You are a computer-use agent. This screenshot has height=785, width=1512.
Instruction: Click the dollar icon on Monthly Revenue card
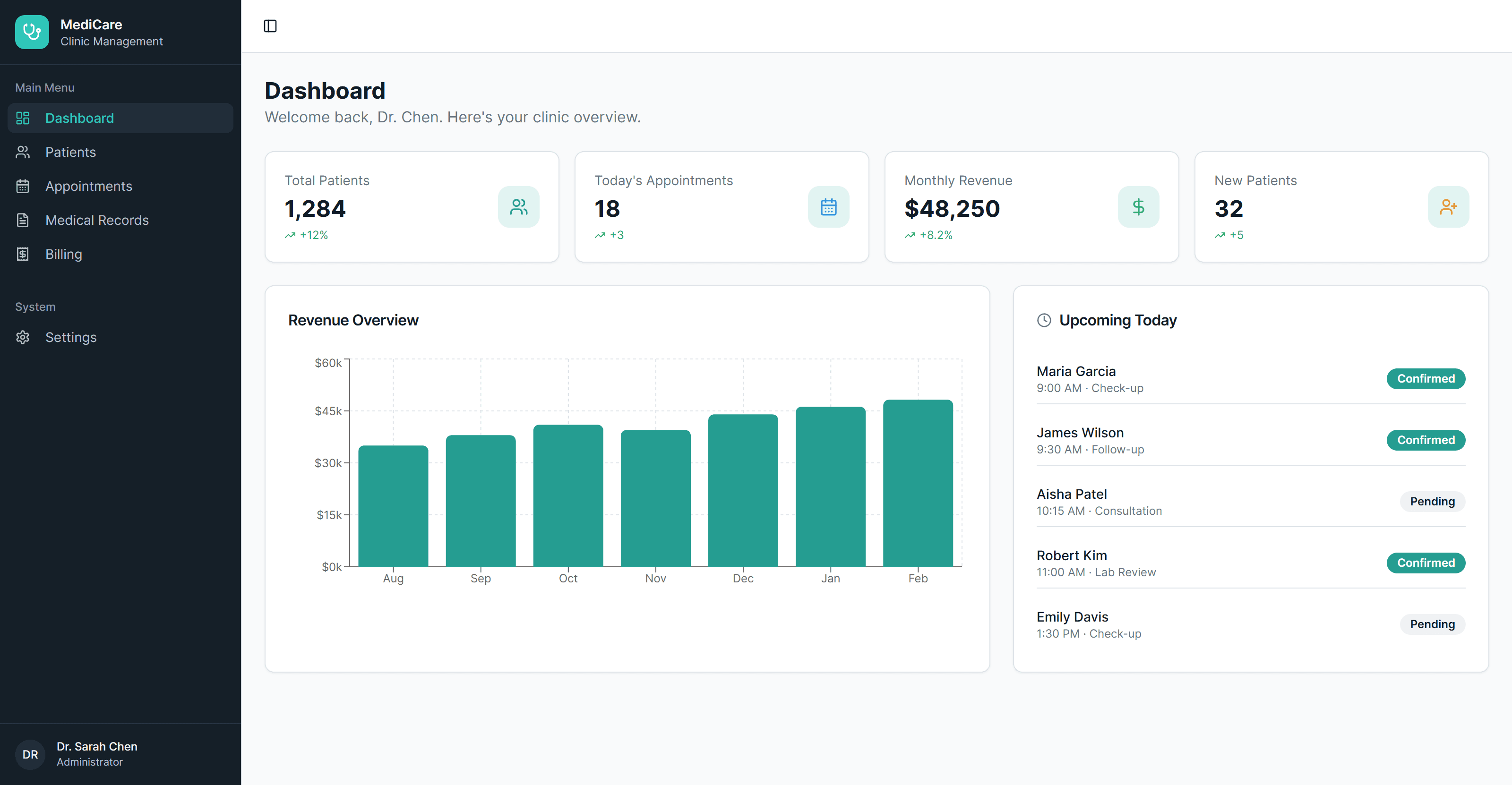click(1139, 206)
